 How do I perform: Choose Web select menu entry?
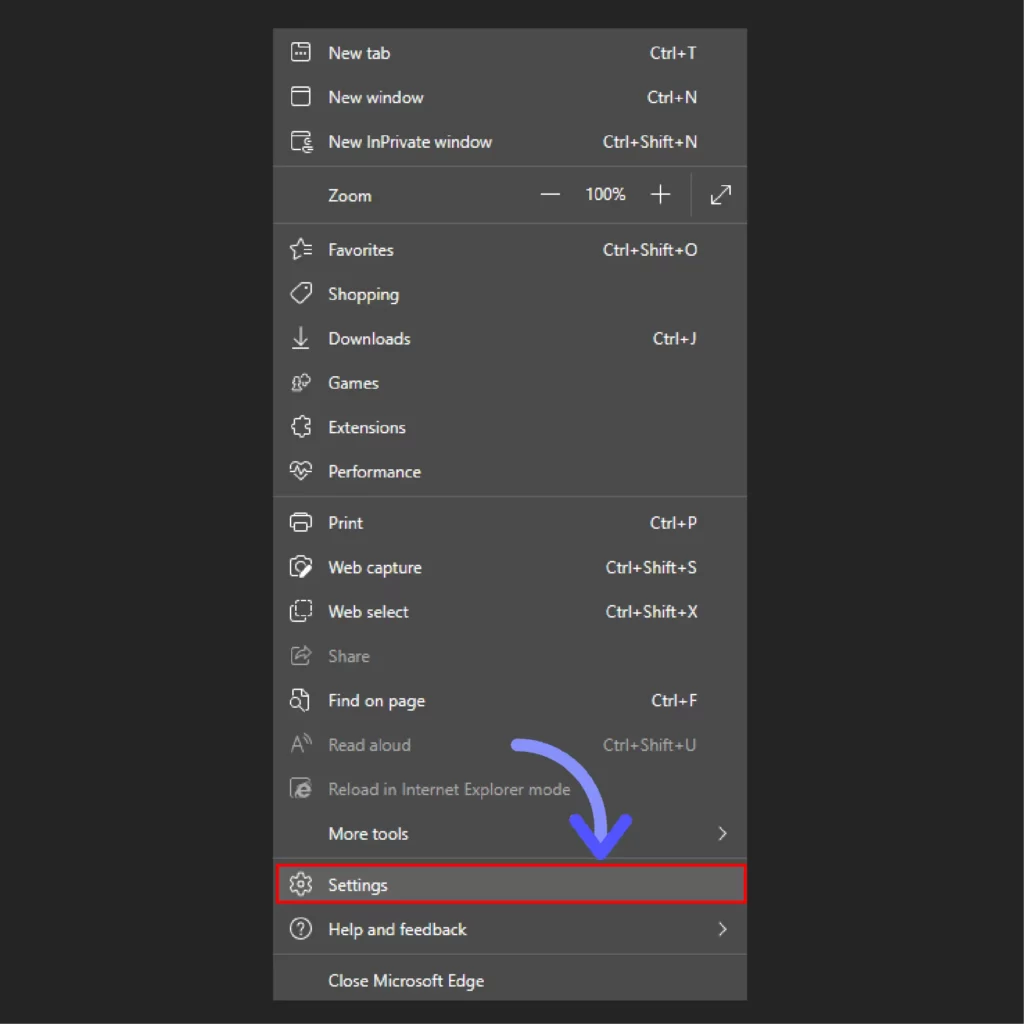click(509, 612)
